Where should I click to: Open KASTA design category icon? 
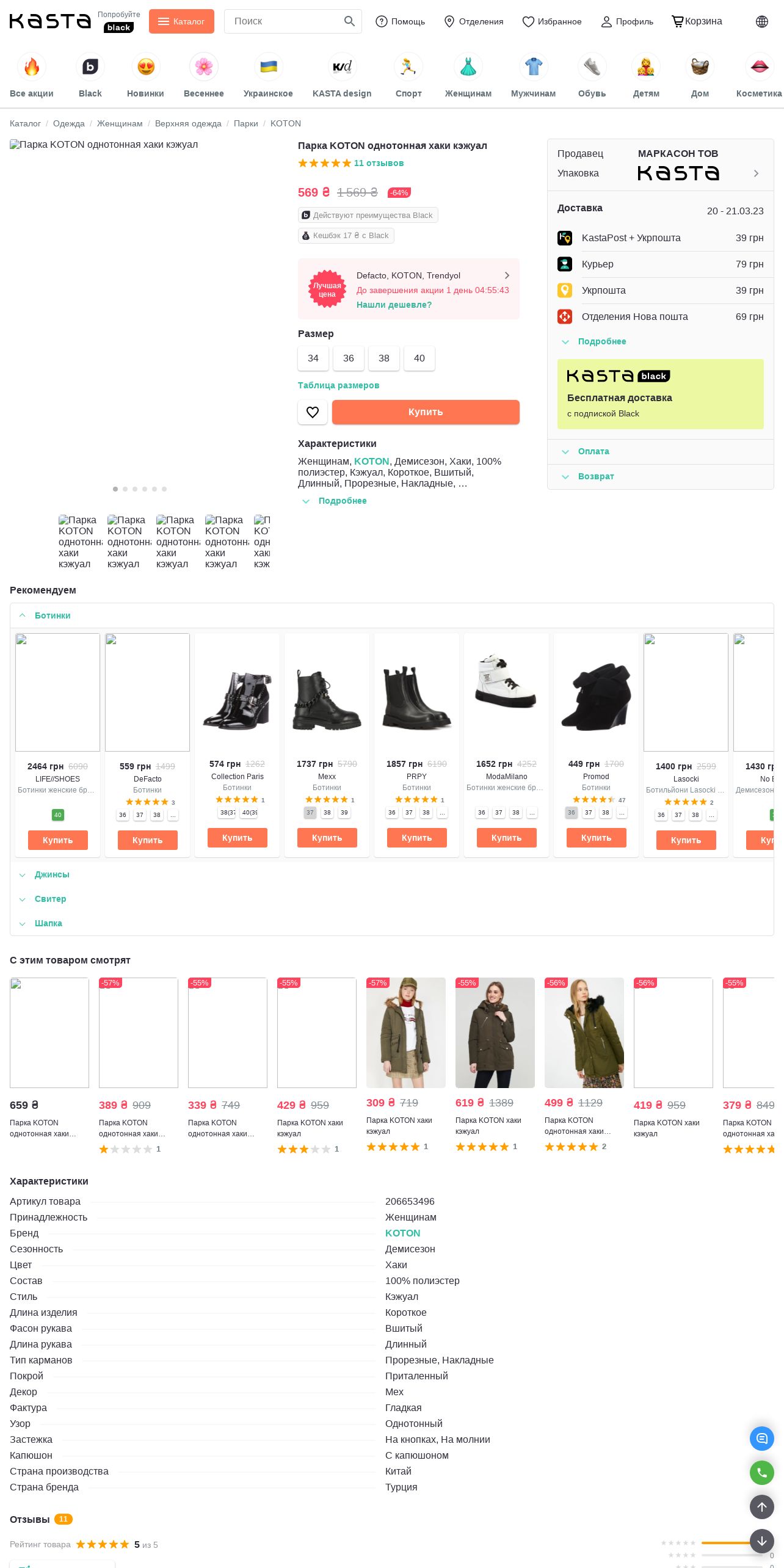point(342,67)
